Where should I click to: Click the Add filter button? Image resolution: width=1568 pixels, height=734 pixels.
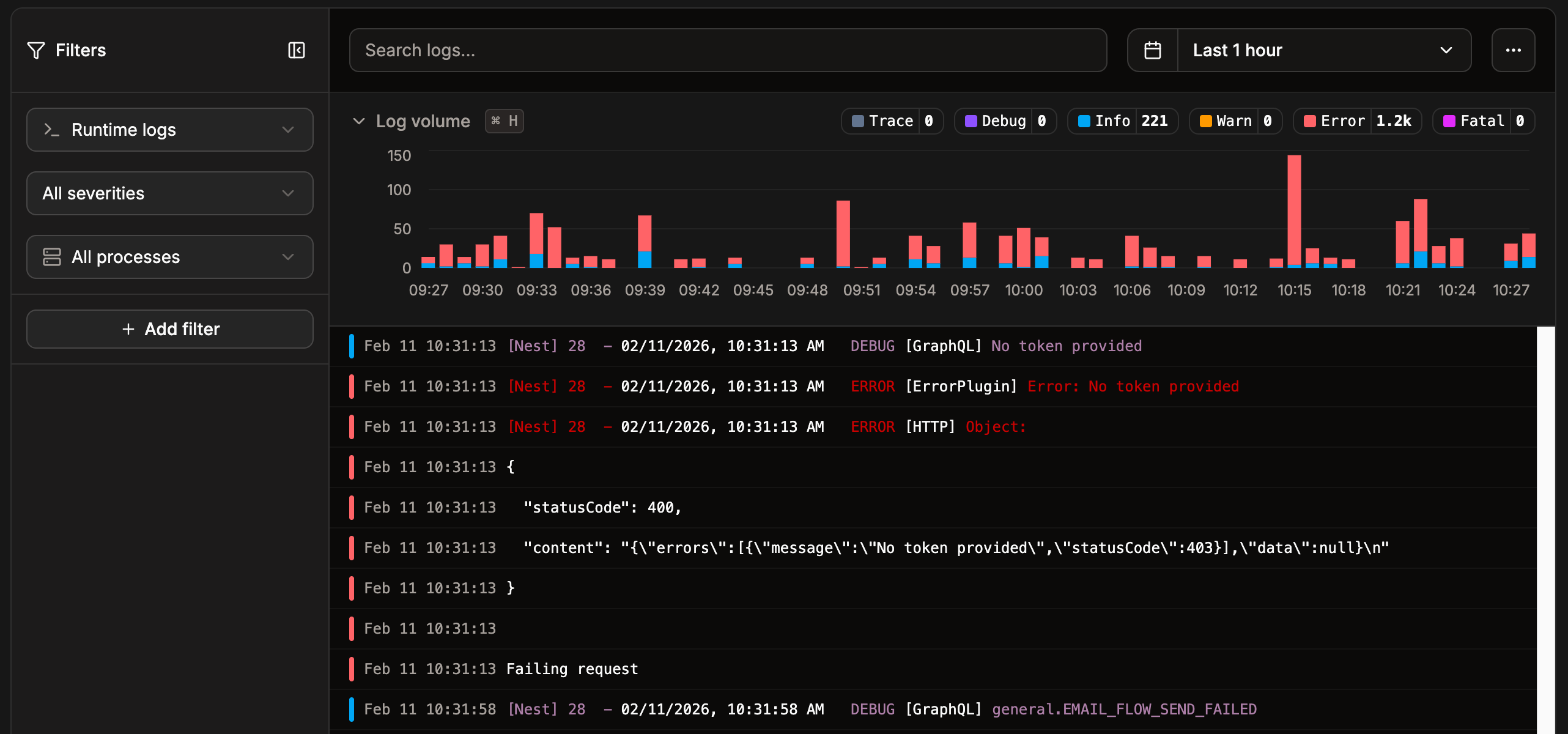(169, 329)
